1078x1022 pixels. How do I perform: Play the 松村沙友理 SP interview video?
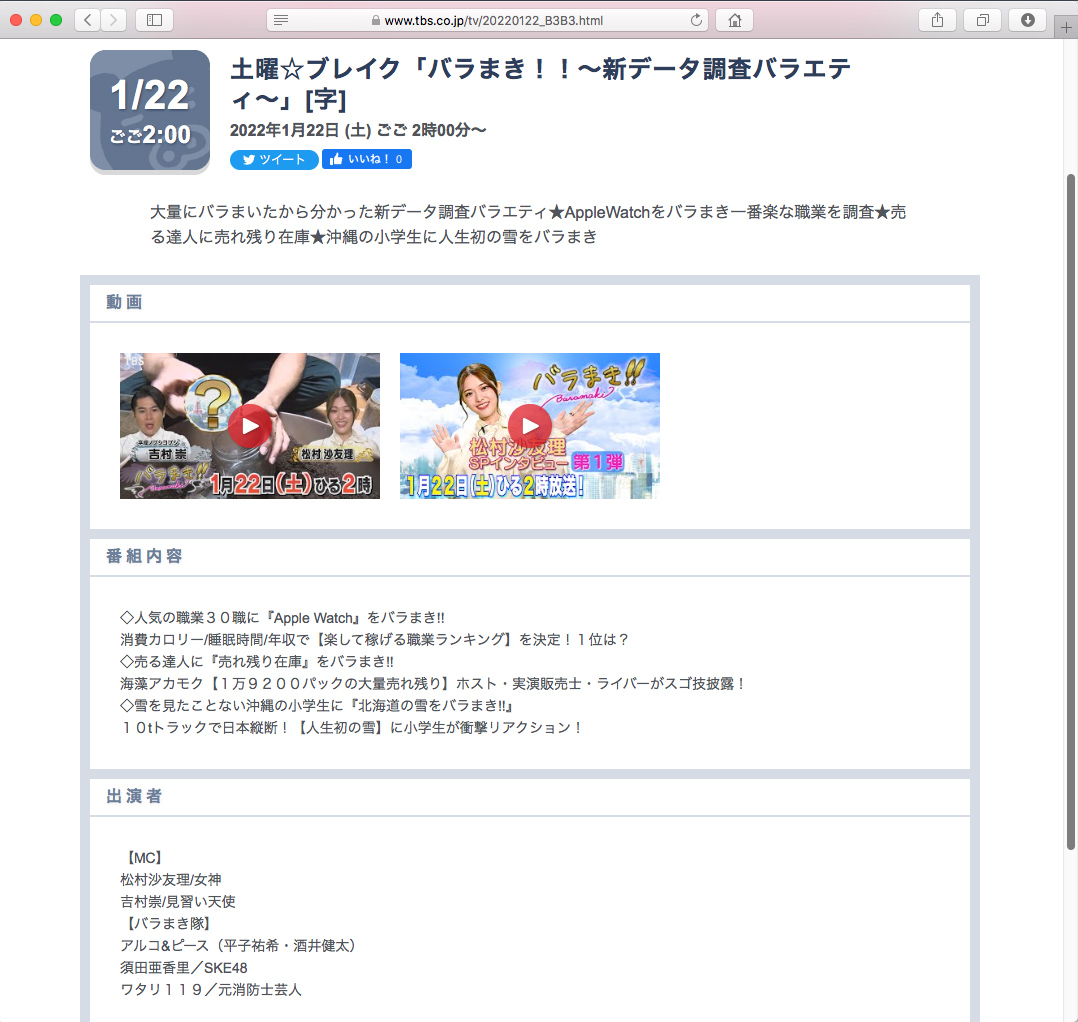point(529,425)
